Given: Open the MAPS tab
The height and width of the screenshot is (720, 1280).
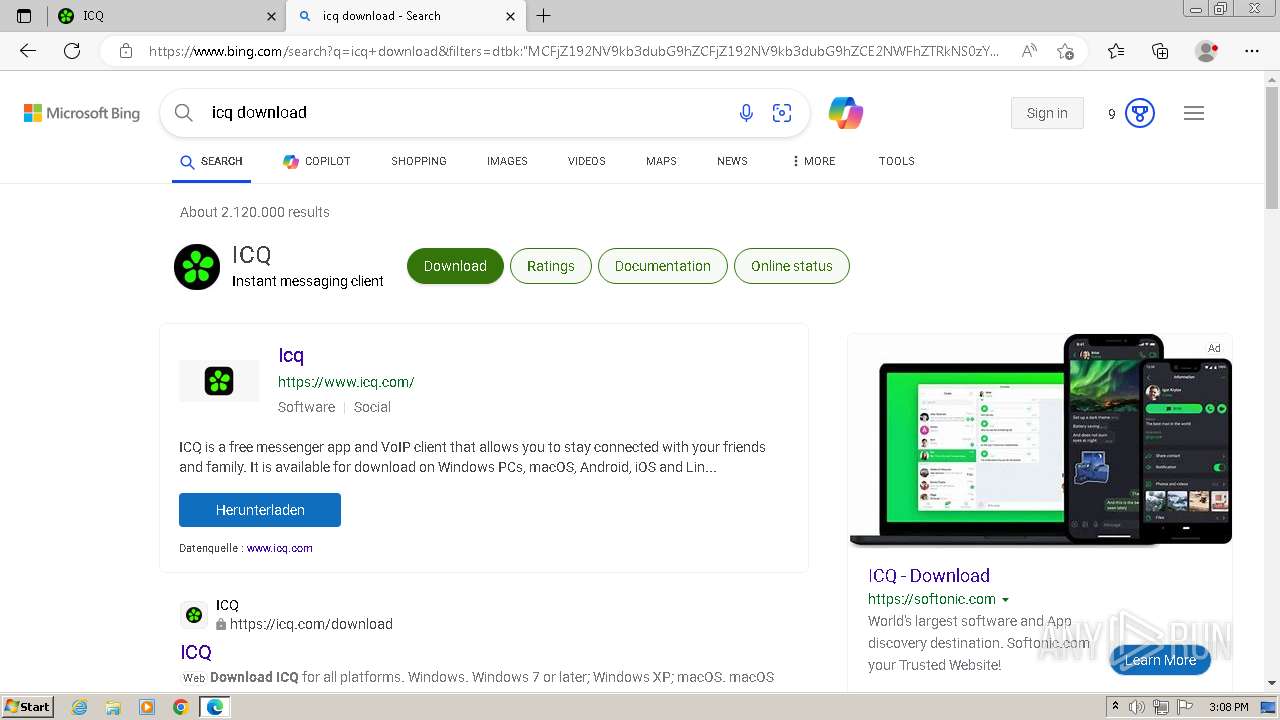Looking at the screenshot, I should 661,161.
